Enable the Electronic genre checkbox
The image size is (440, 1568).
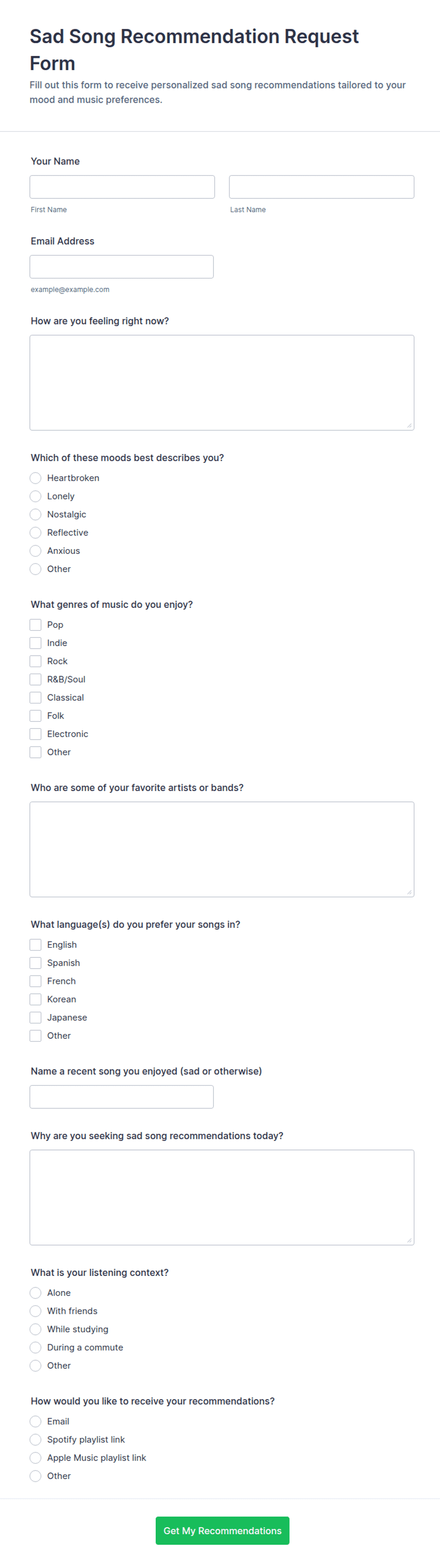(x=35, y=734)
